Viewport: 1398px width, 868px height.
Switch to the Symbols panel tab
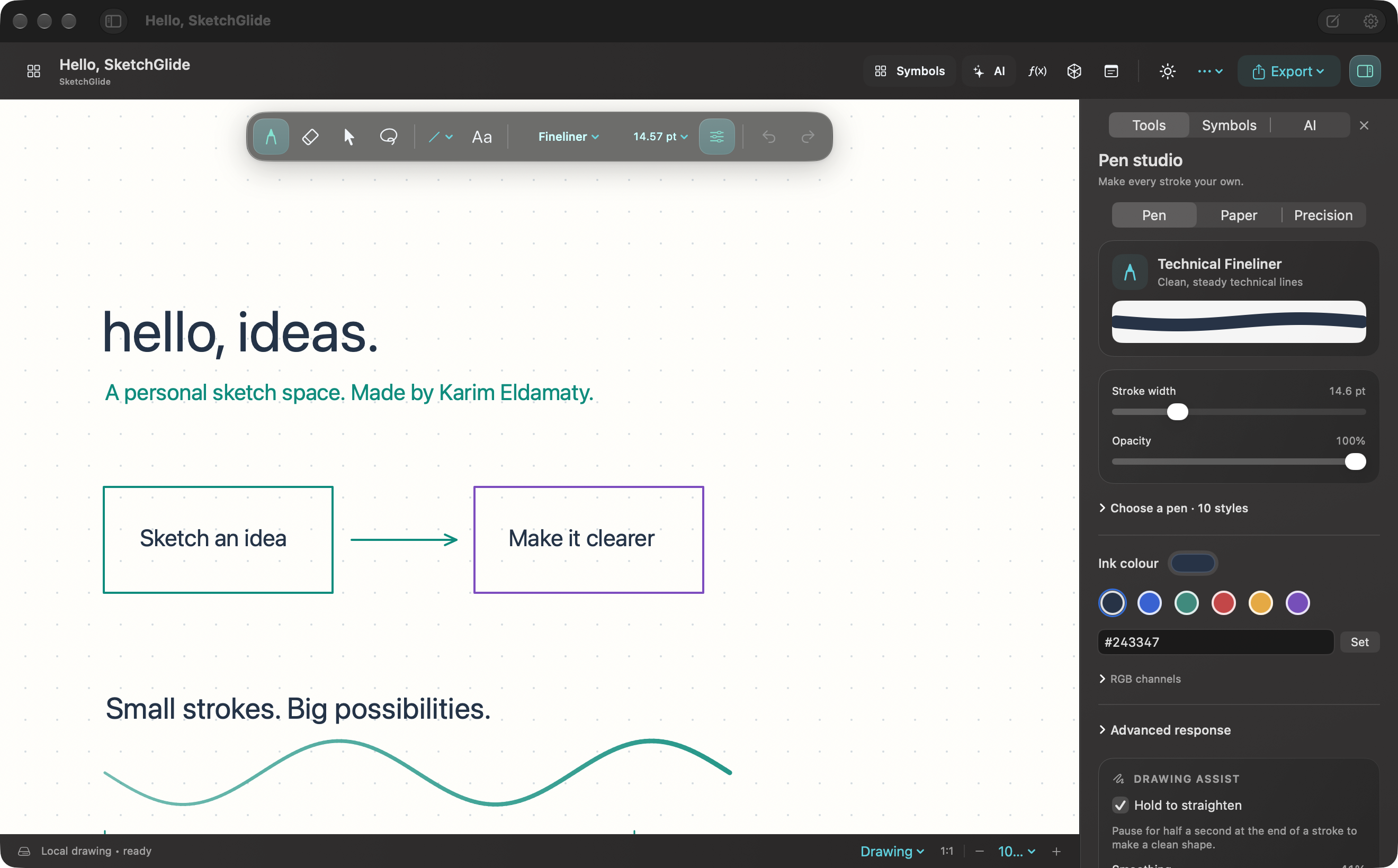1229,125
